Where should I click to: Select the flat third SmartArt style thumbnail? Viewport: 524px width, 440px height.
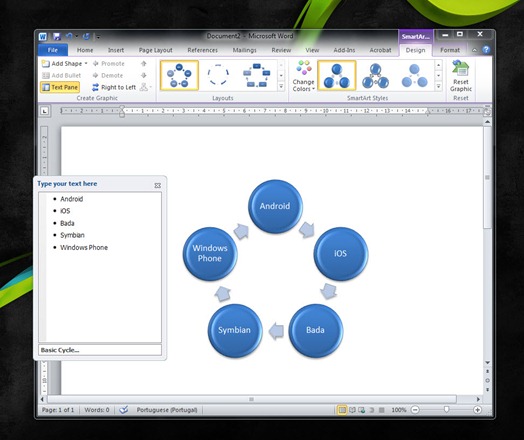(414, 76)
